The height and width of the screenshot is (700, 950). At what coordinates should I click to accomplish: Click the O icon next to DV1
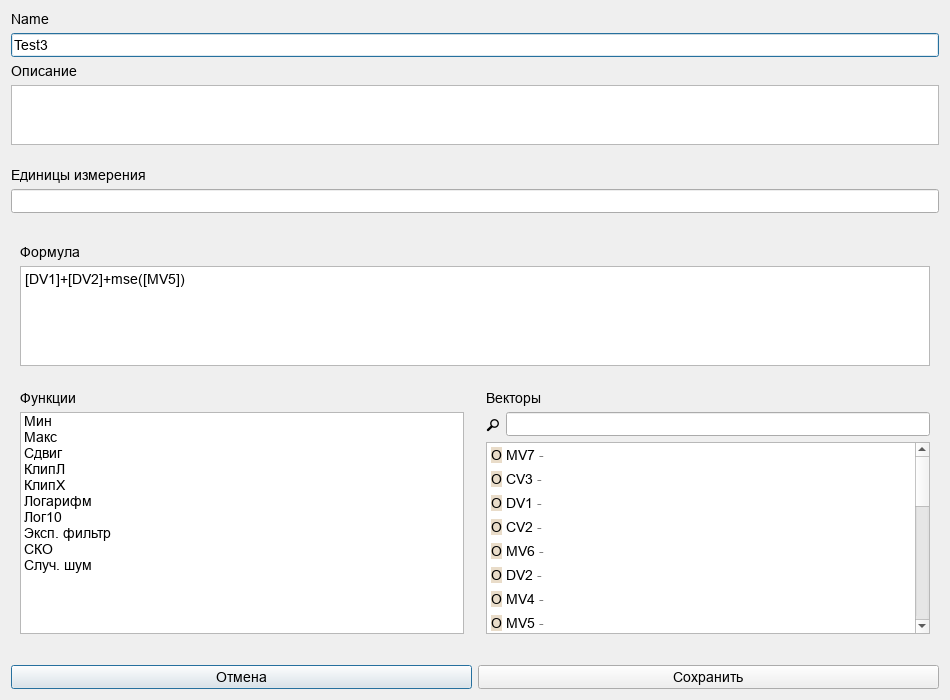pyautogui.click(x=496, y=503)
